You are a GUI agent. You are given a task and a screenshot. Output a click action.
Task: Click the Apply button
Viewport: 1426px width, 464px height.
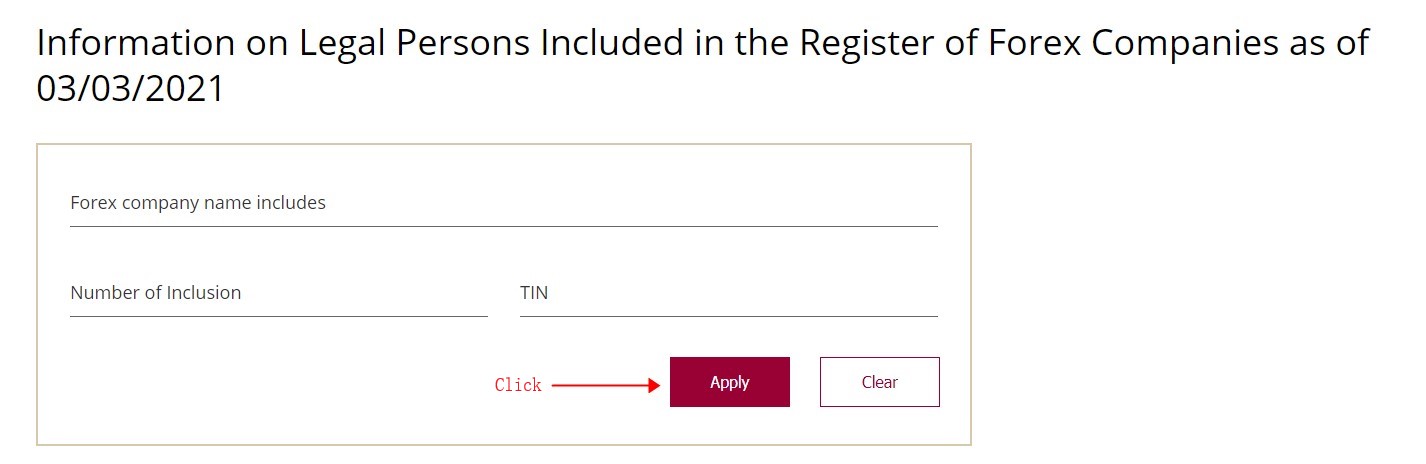[x=729, y=382]
